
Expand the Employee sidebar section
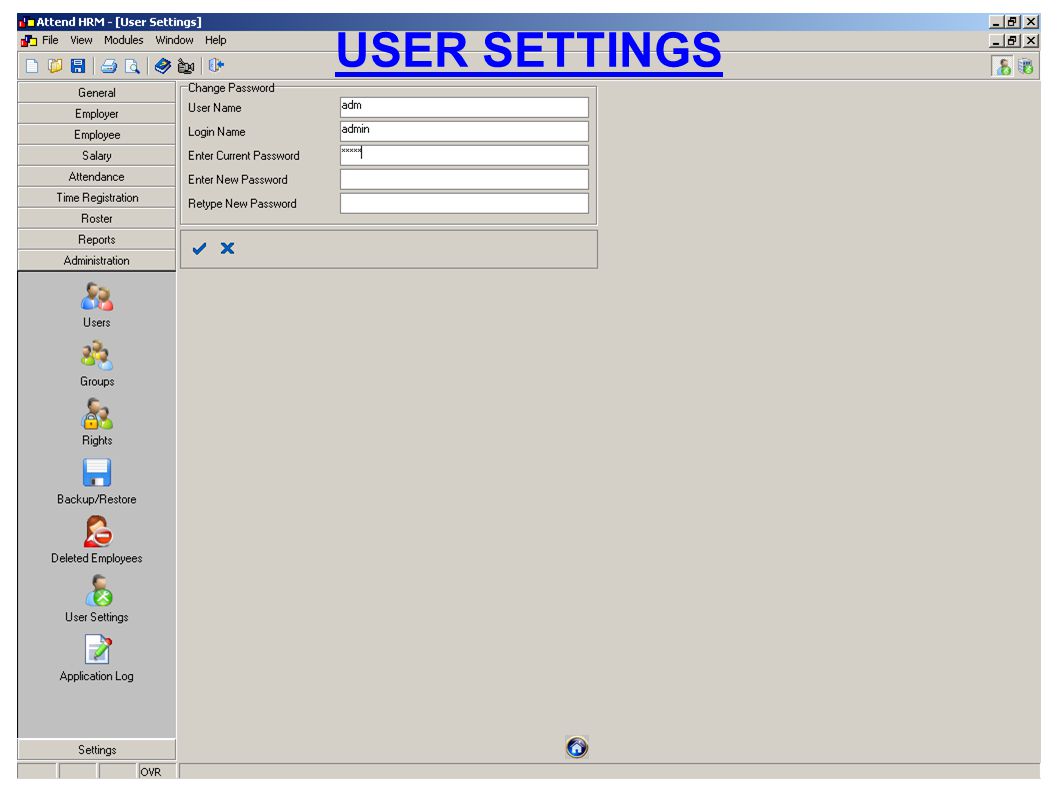click(96, 134)
